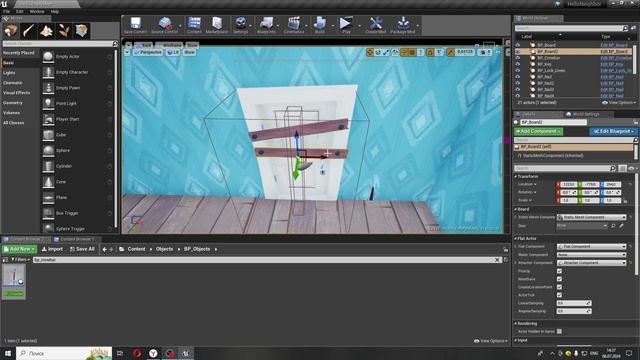This screenshot has width=640, height=360.
Task: Click the Build toolbar icon
Action: click(320, 25)
